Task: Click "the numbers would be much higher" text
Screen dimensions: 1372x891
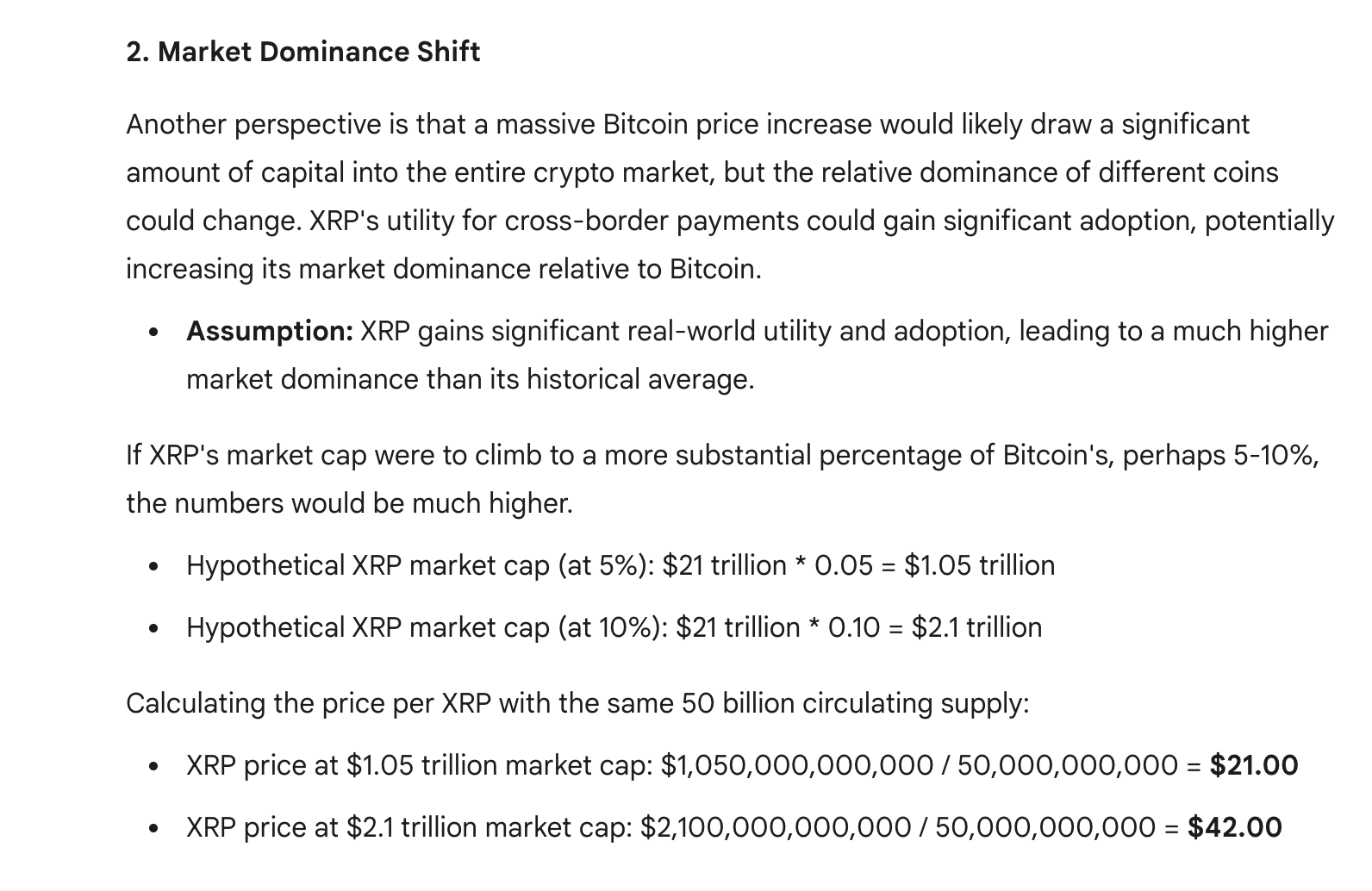Action: 349,503
